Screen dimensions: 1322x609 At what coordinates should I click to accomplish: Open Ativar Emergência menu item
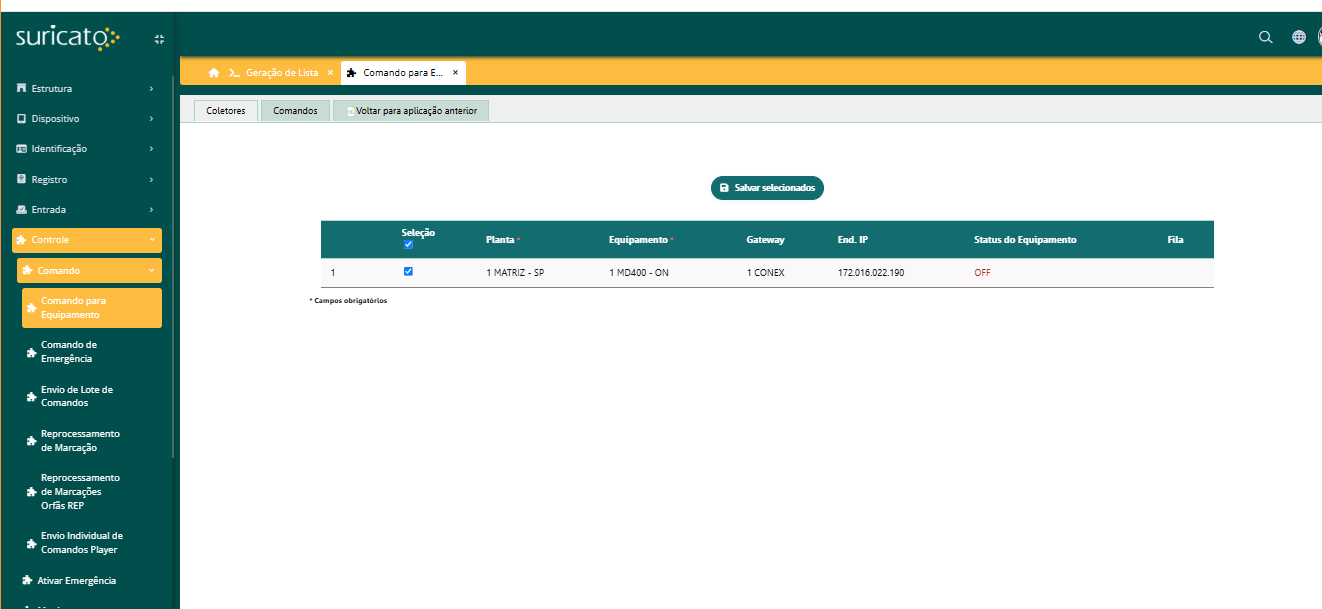[77, 580]
